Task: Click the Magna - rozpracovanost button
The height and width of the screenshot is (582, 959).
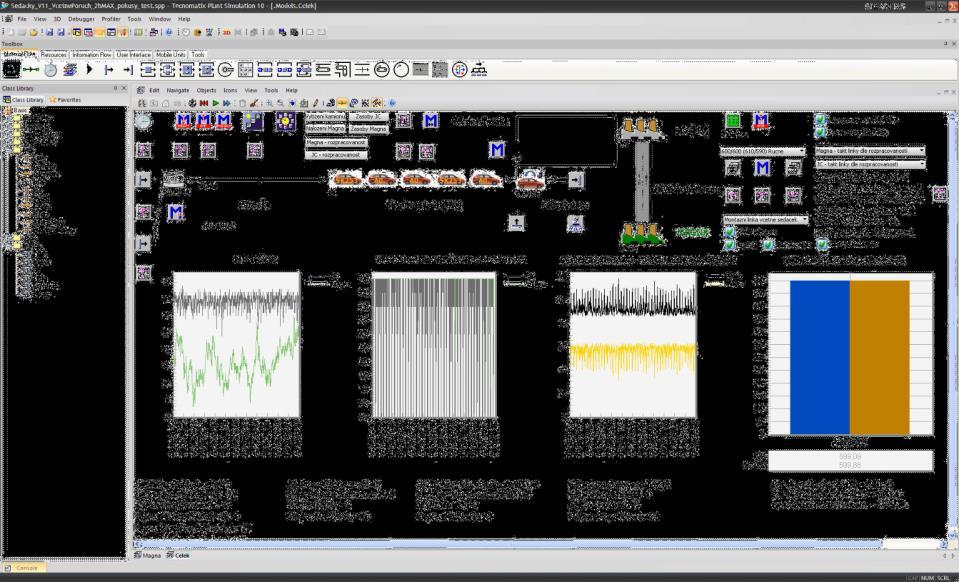Action: tap(336, 142)
